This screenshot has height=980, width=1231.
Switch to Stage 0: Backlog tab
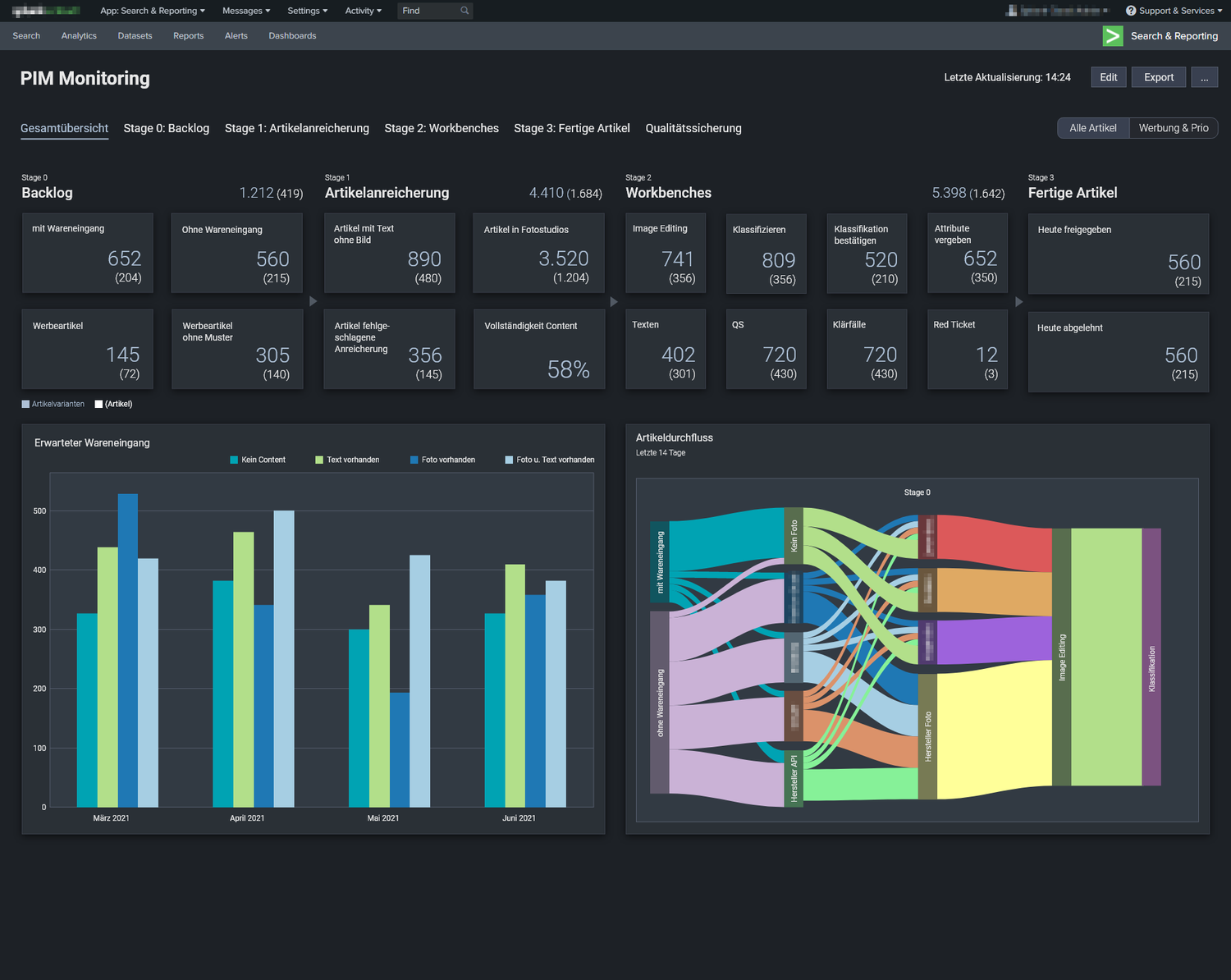point(167,129)
